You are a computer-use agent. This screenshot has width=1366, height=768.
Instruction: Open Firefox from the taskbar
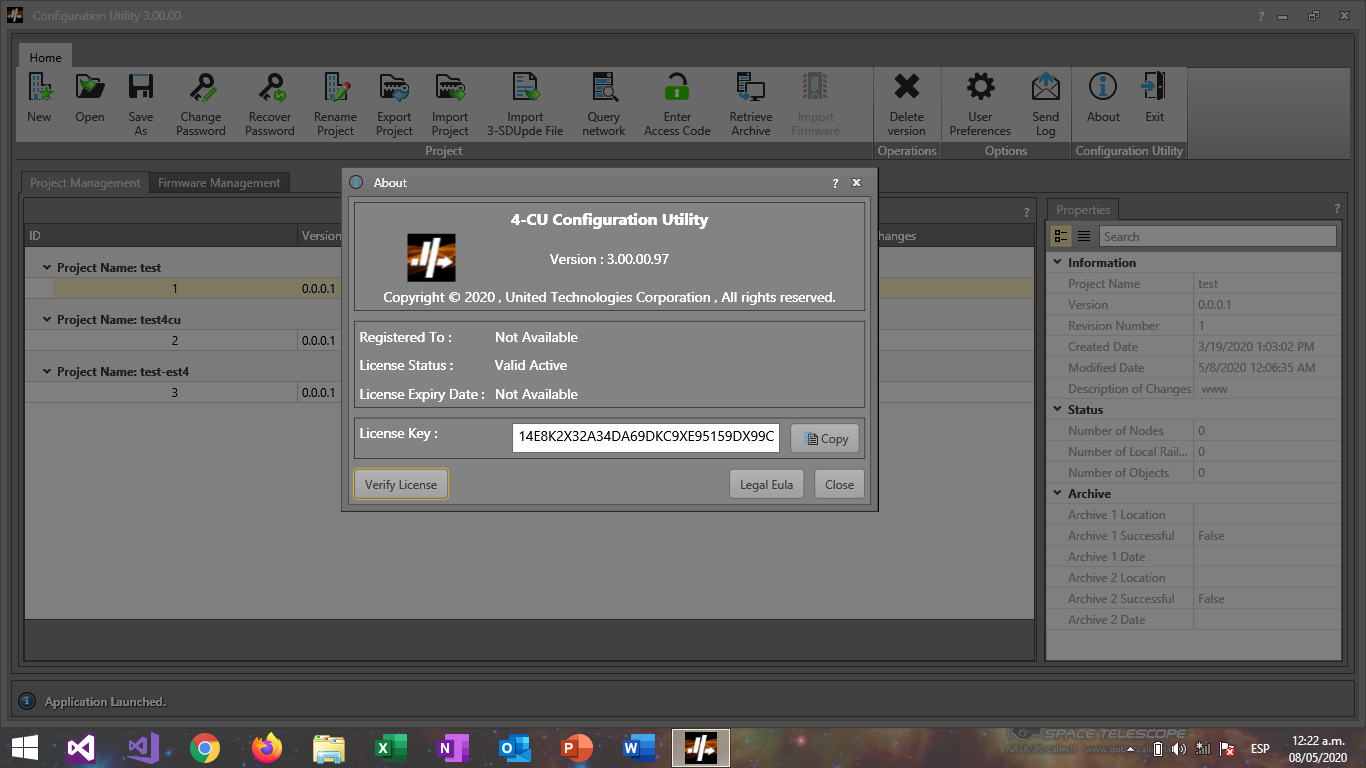(267, 748)
